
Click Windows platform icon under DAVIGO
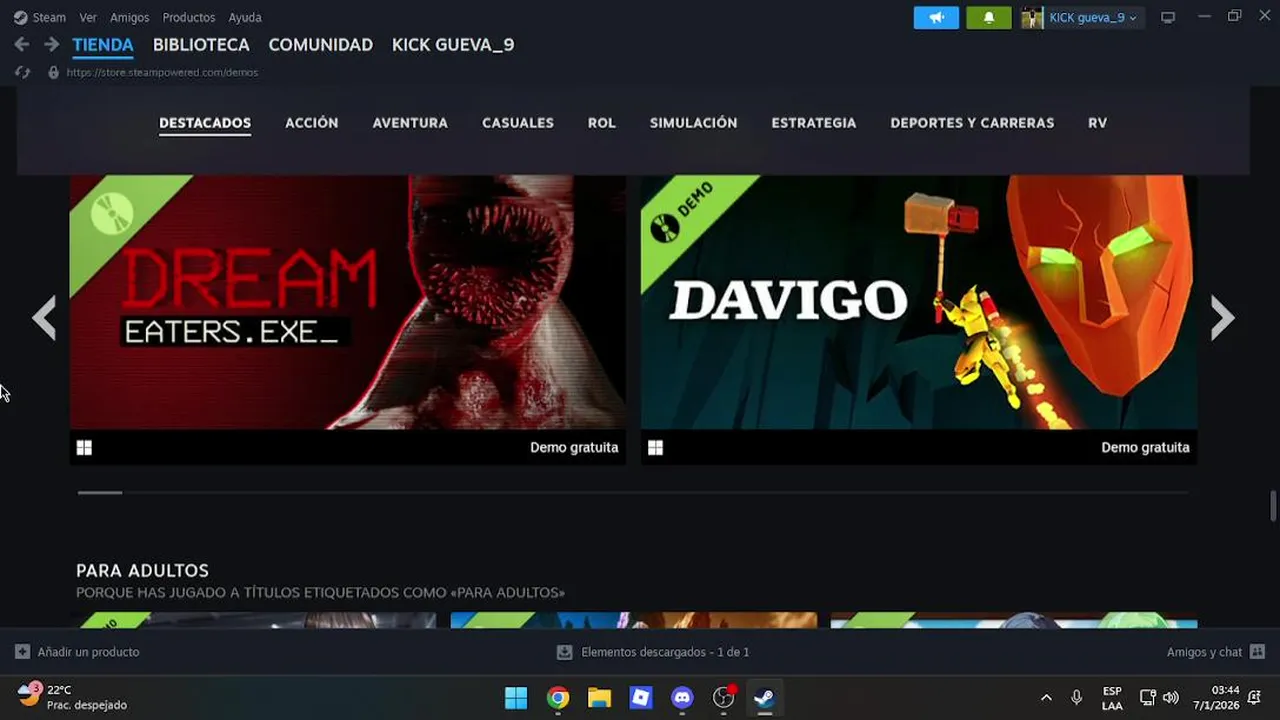655,448
